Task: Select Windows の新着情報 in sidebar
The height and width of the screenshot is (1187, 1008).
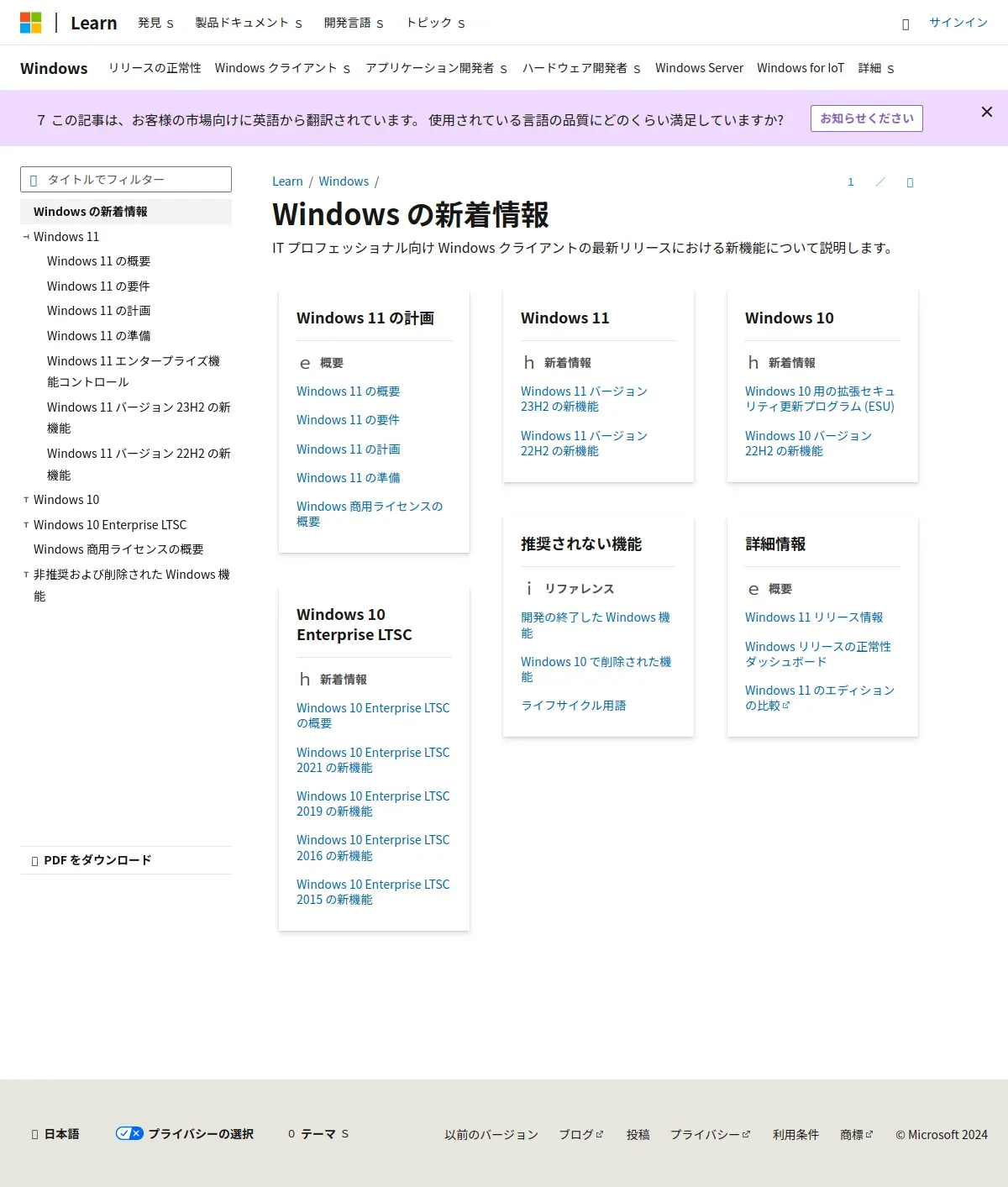Action: (x=126, y=212)
